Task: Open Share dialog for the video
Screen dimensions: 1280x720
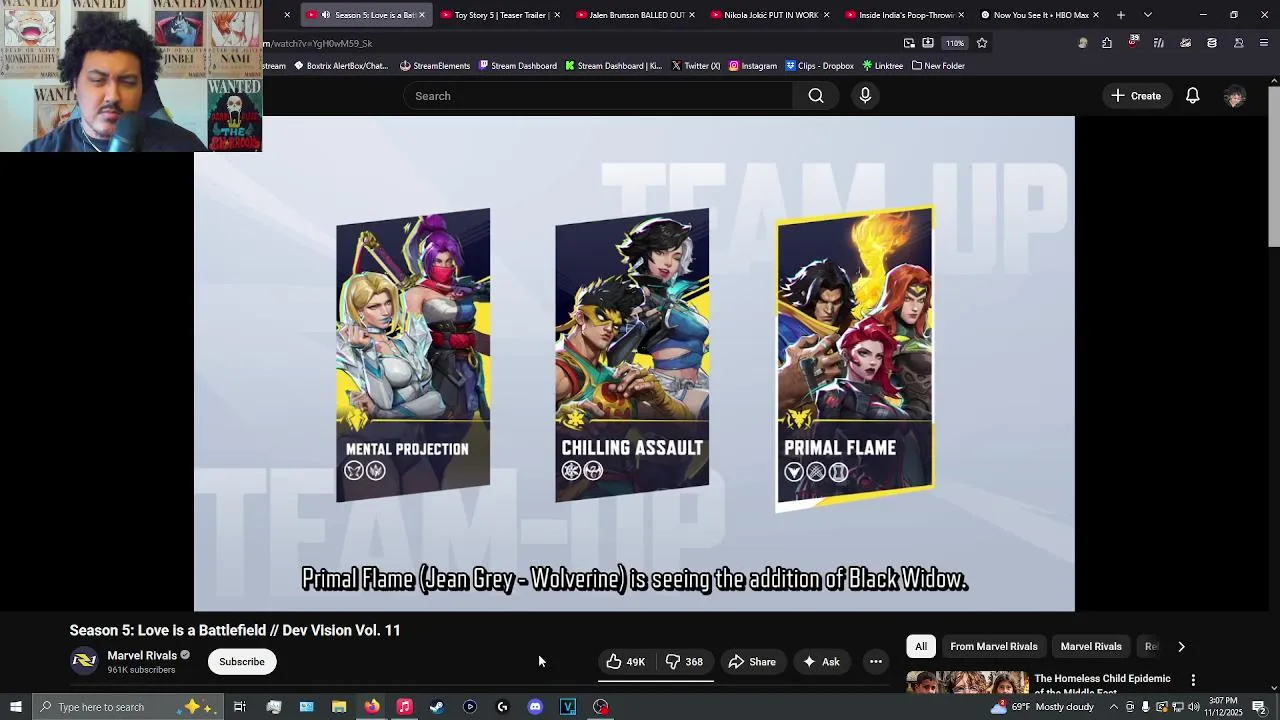Action: [752, 662]
